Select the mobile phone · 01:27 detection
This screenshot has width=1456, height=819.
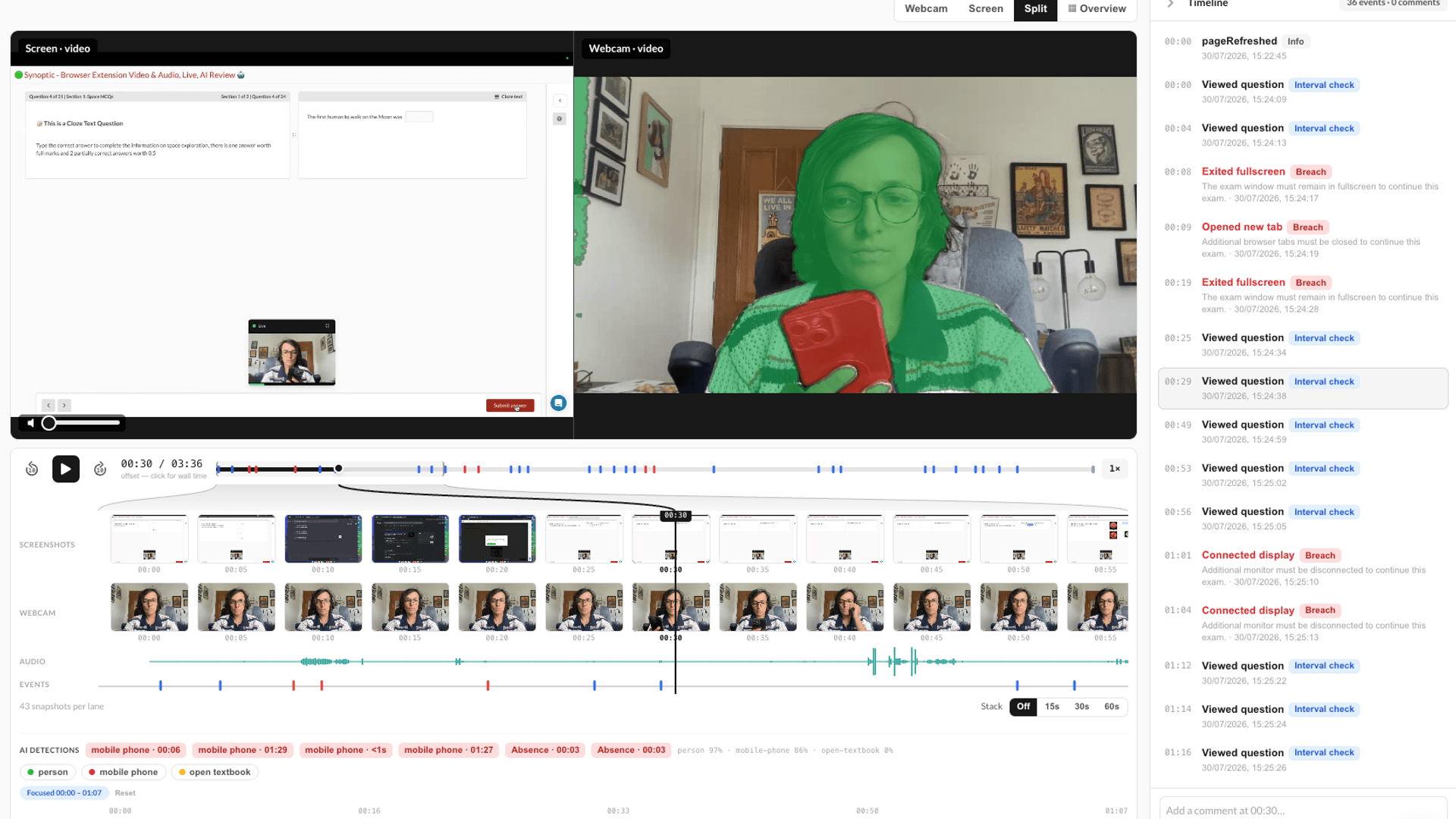coord(448,750)
